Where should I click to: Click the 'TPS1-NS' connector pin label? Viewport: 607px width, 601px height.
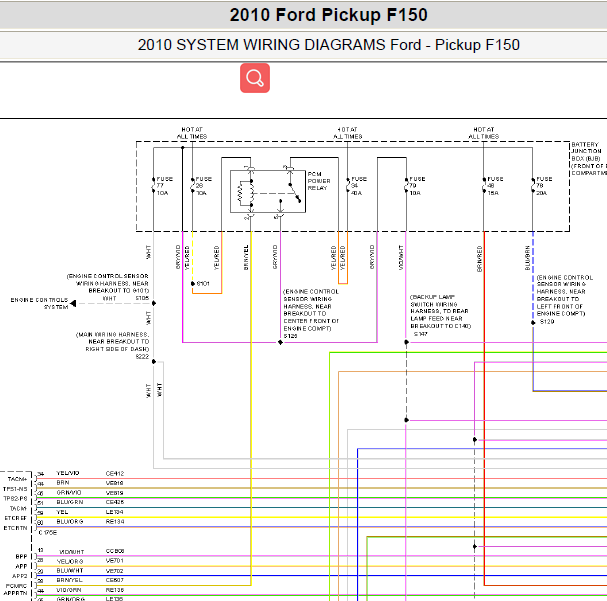[x=15, y=489]
